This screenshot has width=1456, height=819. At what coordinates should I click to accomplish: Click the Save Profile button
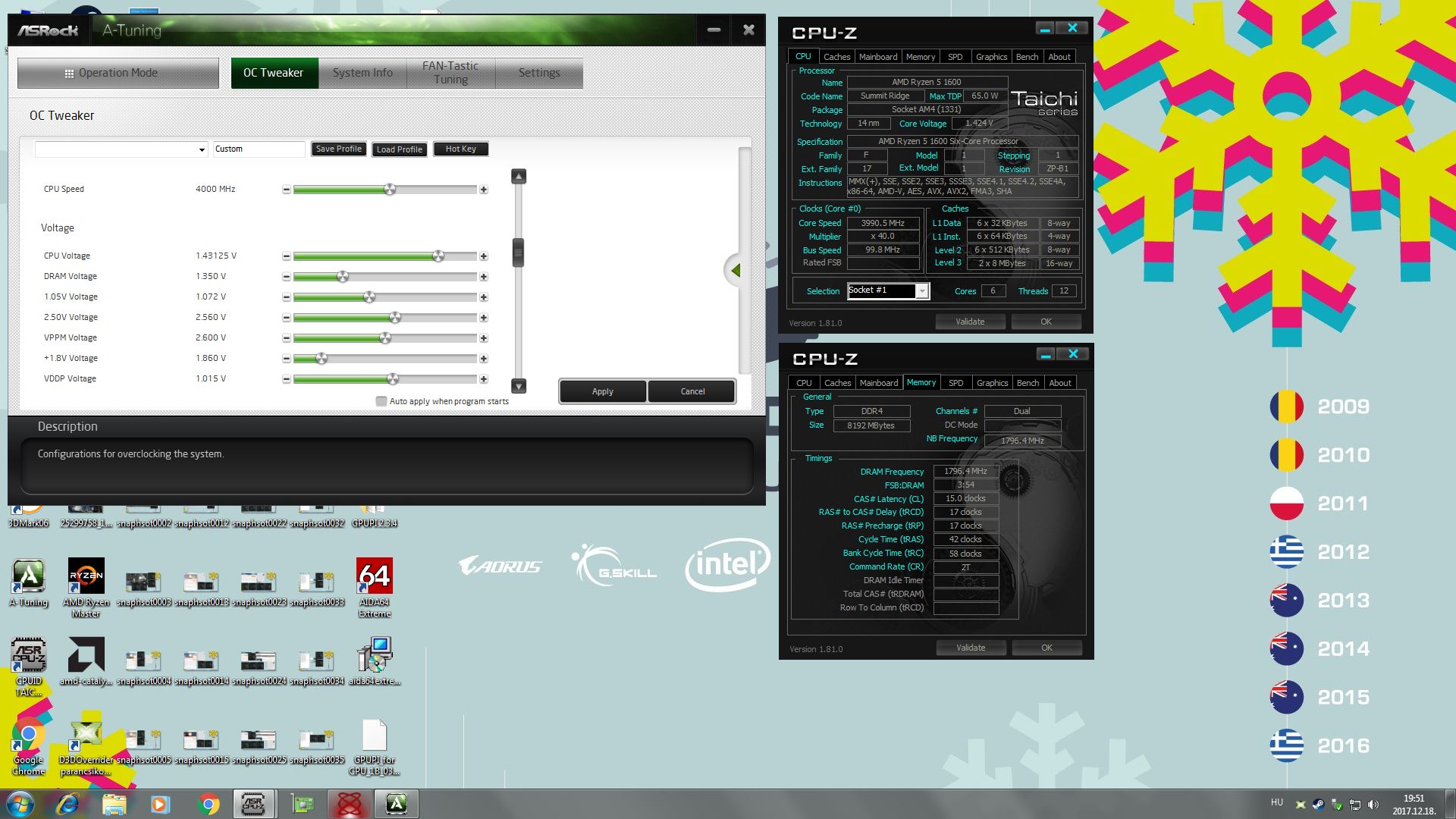[338, 149]
